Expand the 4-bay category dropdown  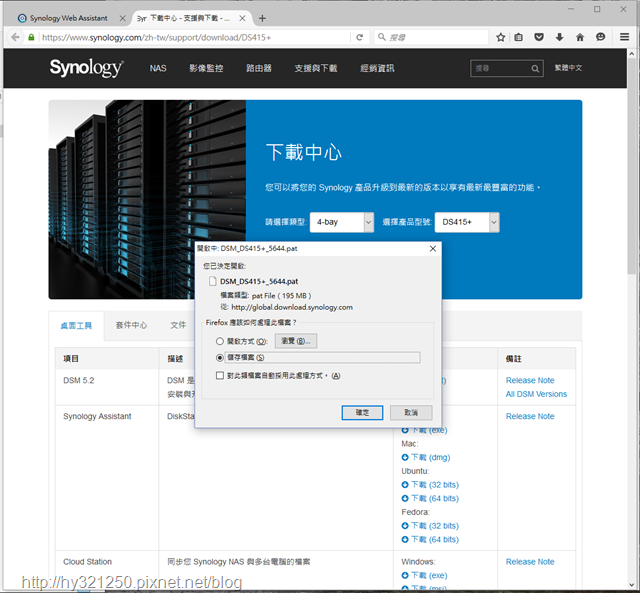pyautogui.click(x=342, y=222)
